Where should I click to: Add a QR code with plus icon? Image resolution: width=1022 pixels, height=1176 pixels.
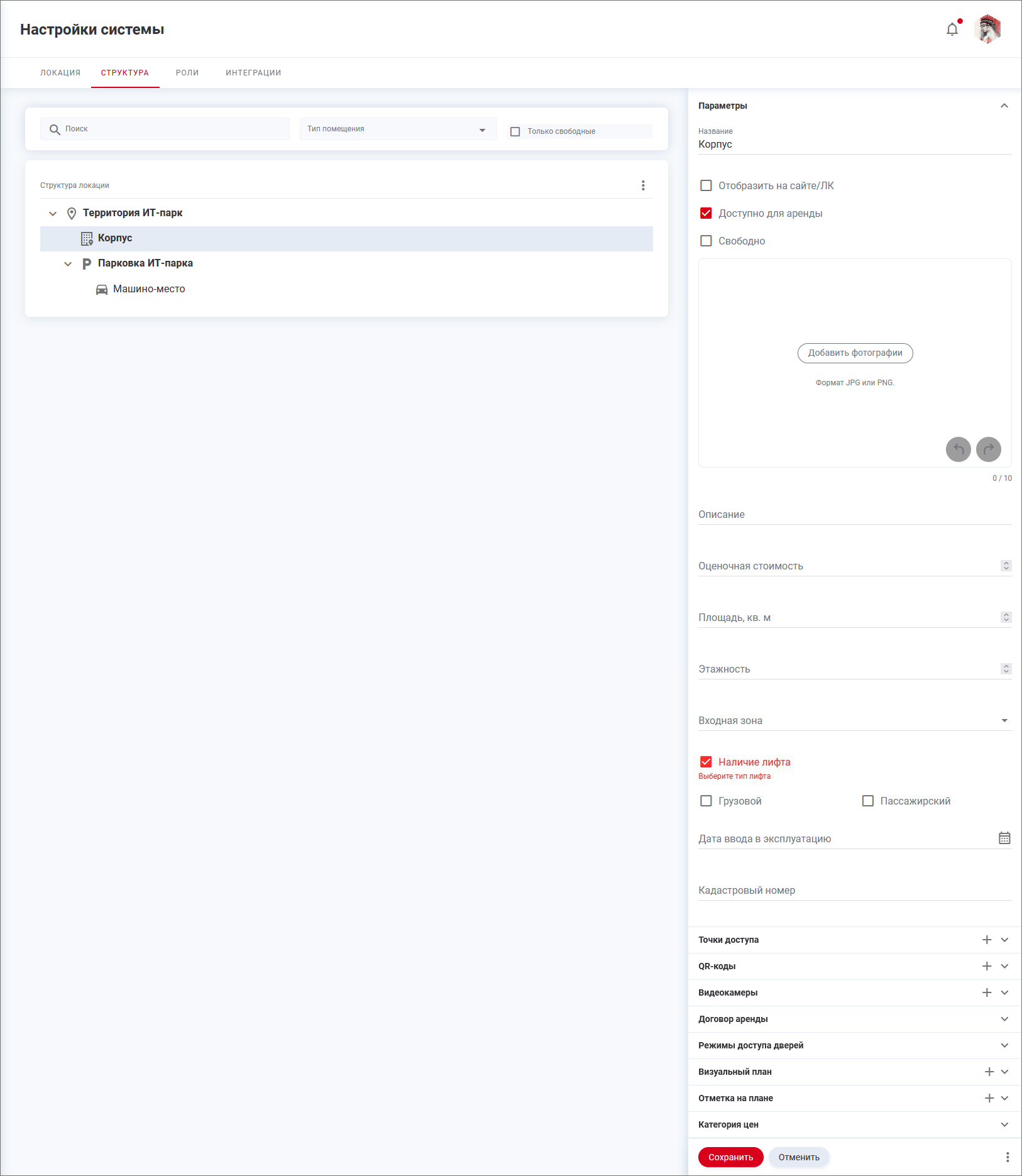(x=987, y=966)
